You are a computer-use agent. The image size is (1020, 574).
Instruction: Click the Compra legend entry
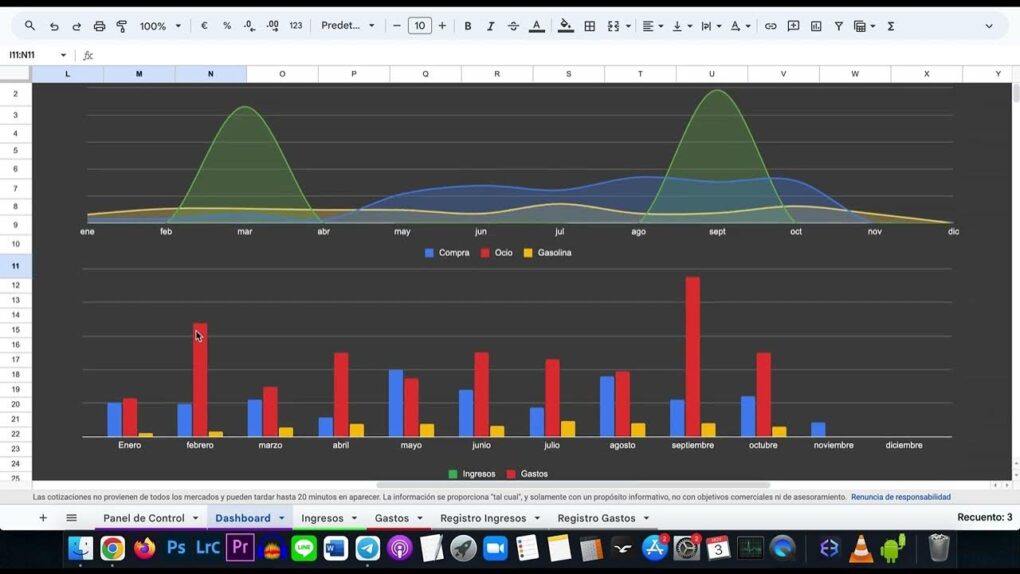[447, 253]
